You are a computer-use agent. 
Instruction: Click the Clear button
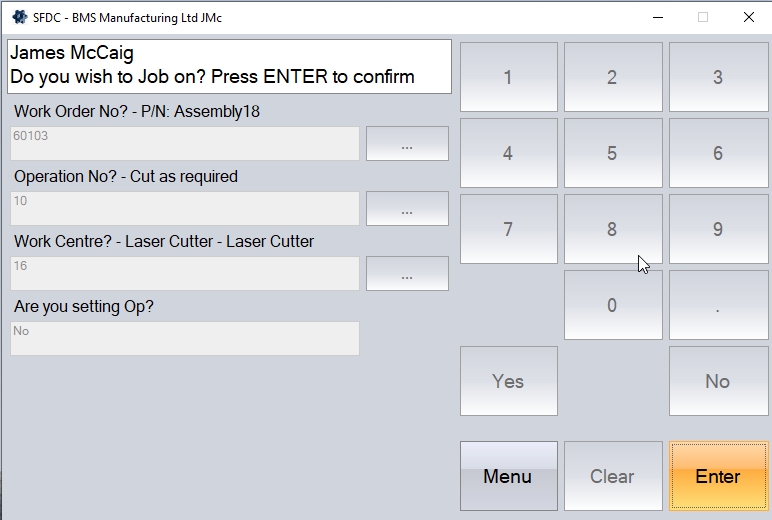[x=612, y=476]
